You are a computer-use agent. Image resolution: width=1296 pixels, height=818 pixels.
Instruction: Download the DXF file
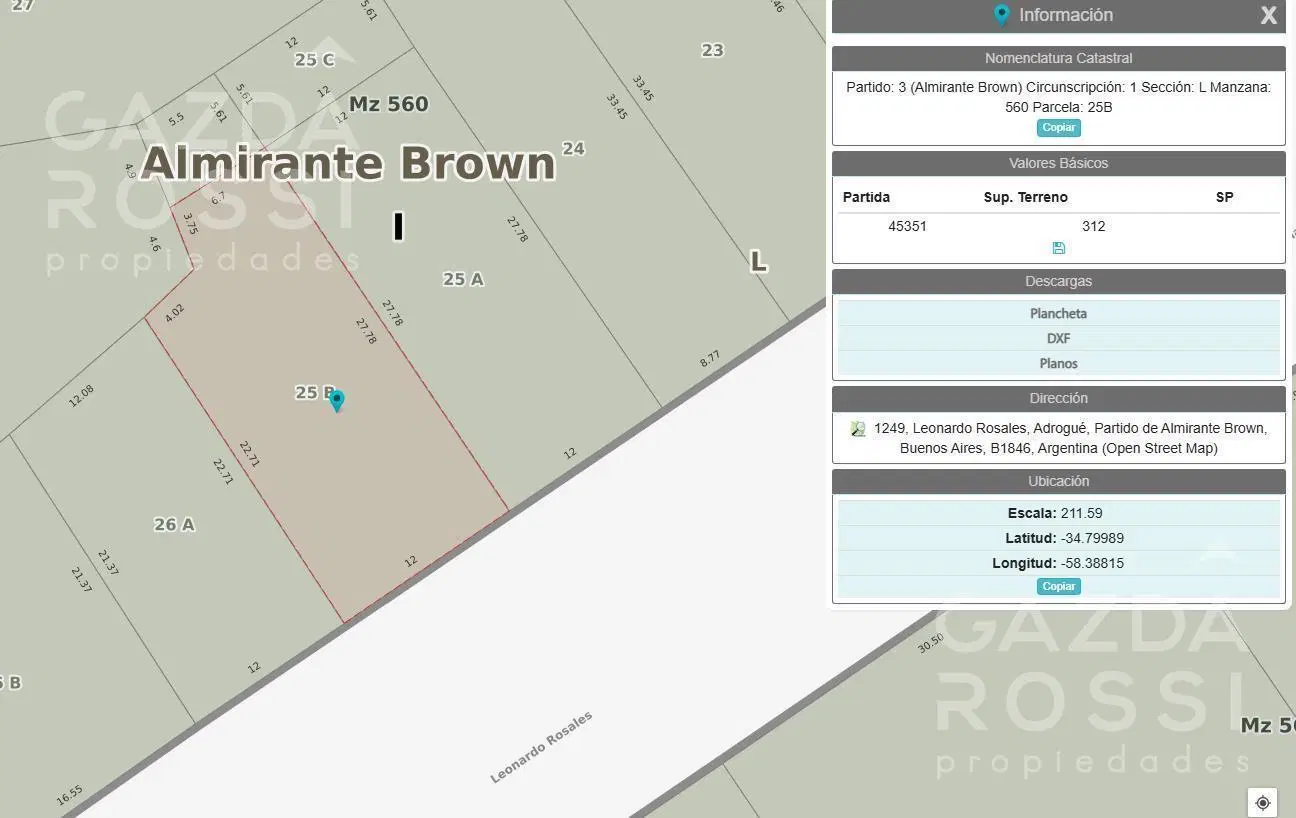click(1059, 338)
